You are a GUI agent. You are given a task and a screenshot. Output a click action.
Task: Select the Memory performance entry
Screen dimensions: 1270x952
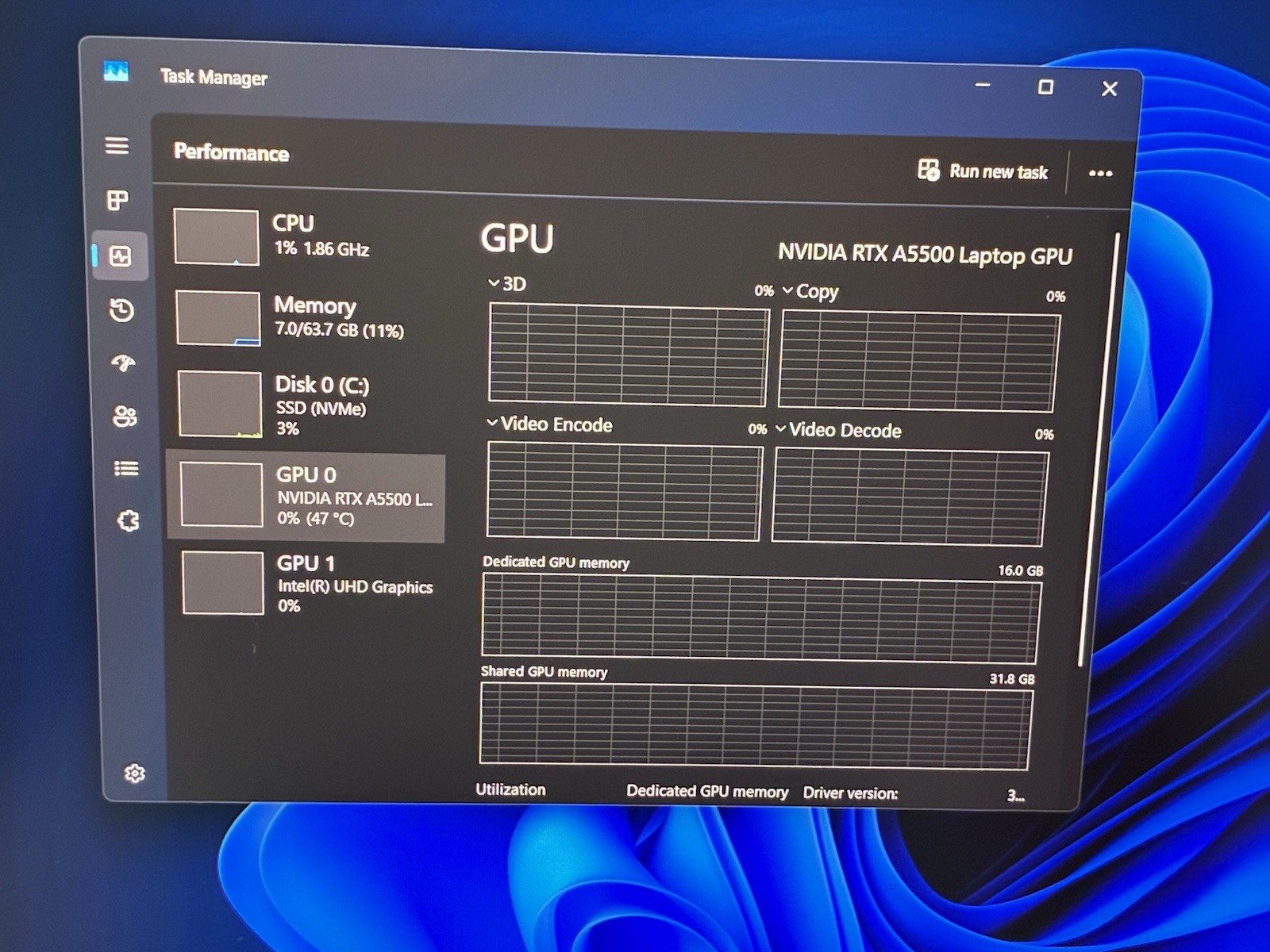click(307, 318)
